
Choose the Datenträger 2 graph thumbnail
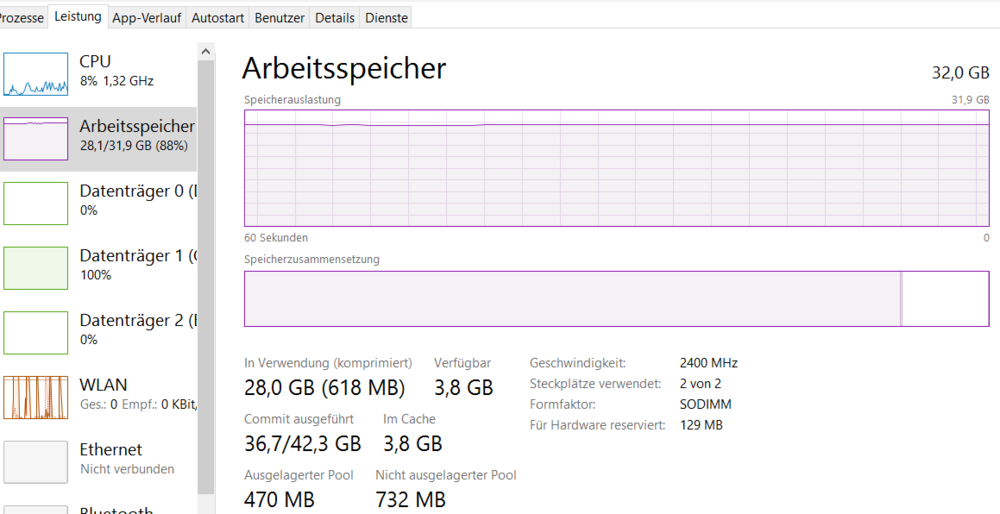[35, 332]
